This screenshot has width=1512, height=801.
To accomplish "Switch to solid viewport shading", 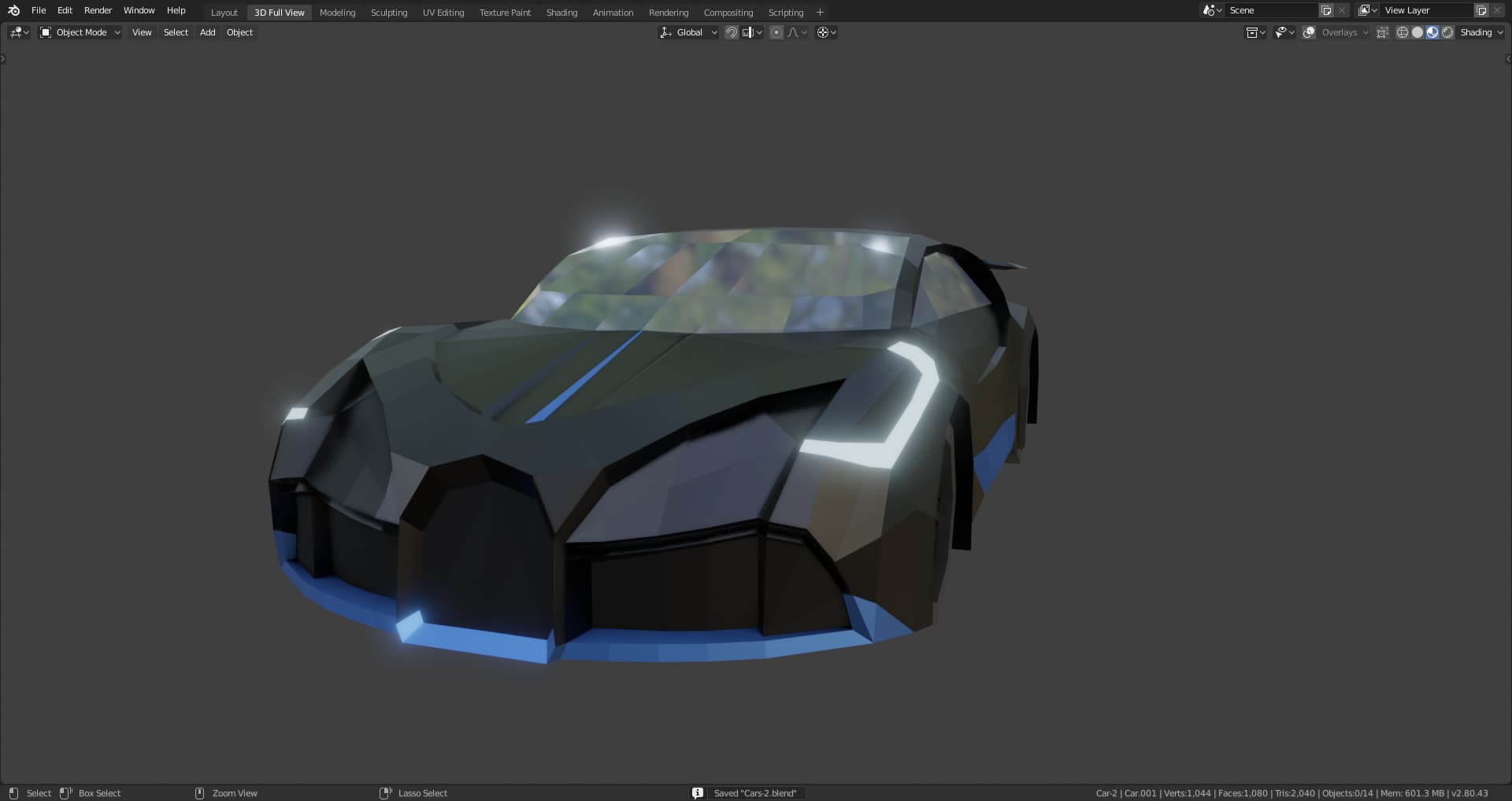I will pos(1417,32).
